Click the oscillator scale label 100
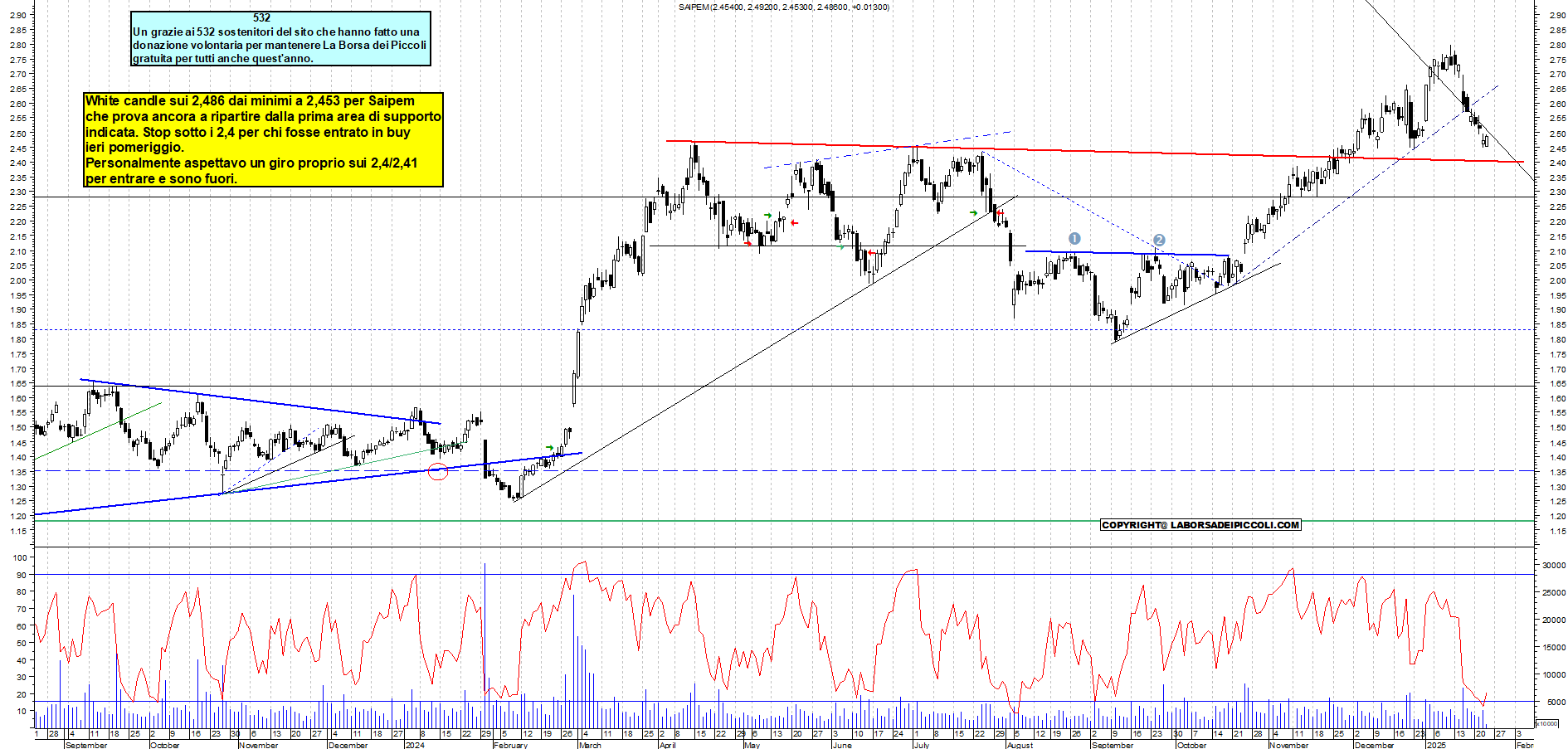This screenshot has width=1568, height=749. pyautogui.click(x=20, y=557)
